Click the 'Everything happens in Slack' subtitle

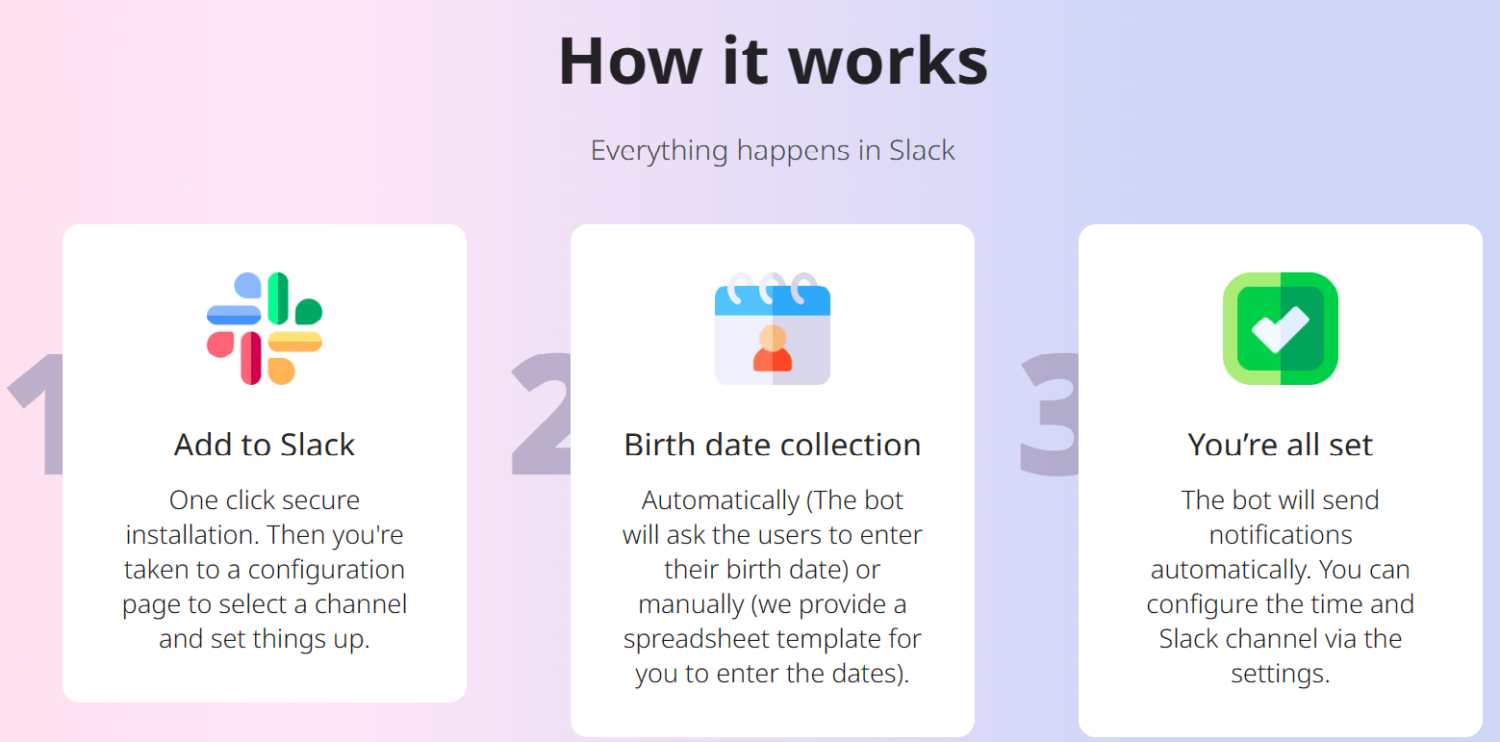pyautogui.click(x=773, y=151)
